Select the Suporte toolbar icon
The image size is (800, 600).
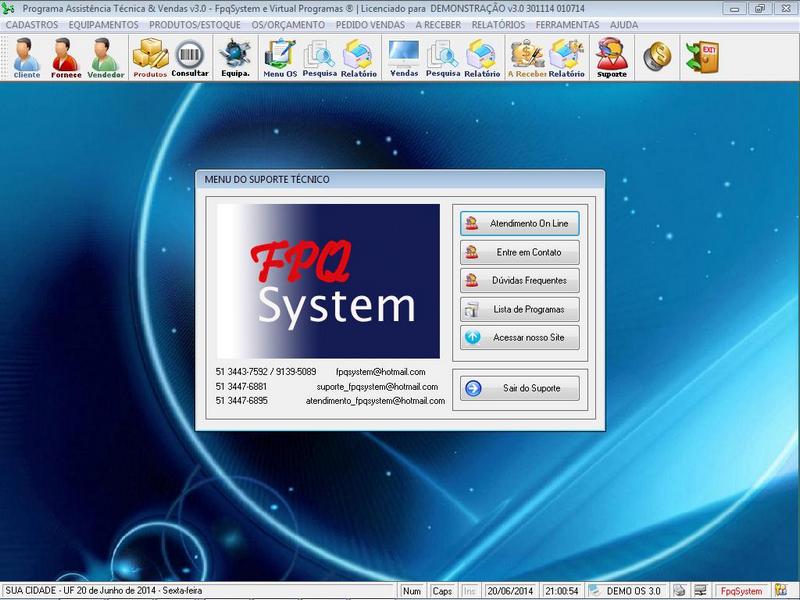pos(611,58)
